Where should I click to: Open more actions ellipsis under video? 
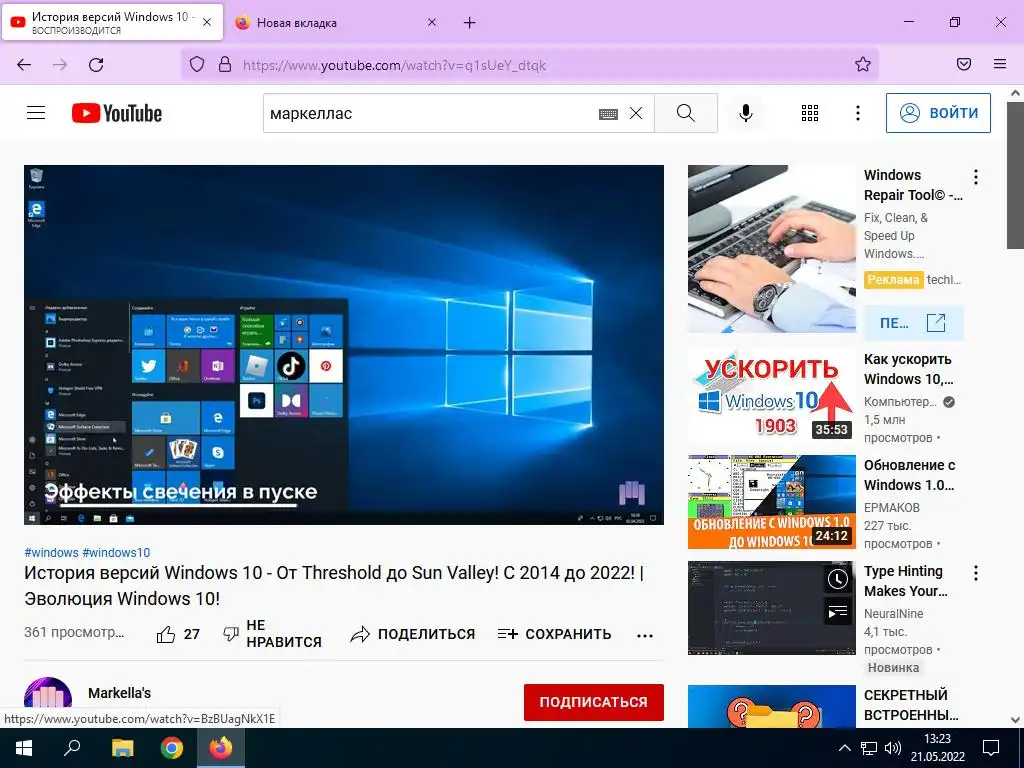(645, 635)
